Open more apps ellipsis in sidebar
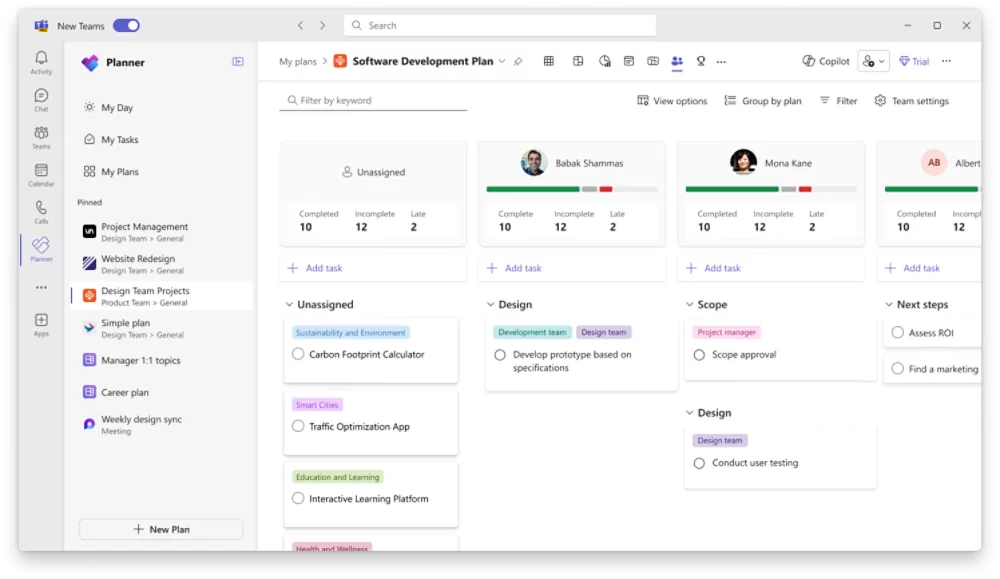The width and height of the screenshot is (1000, 579). (x=41, y=288)
